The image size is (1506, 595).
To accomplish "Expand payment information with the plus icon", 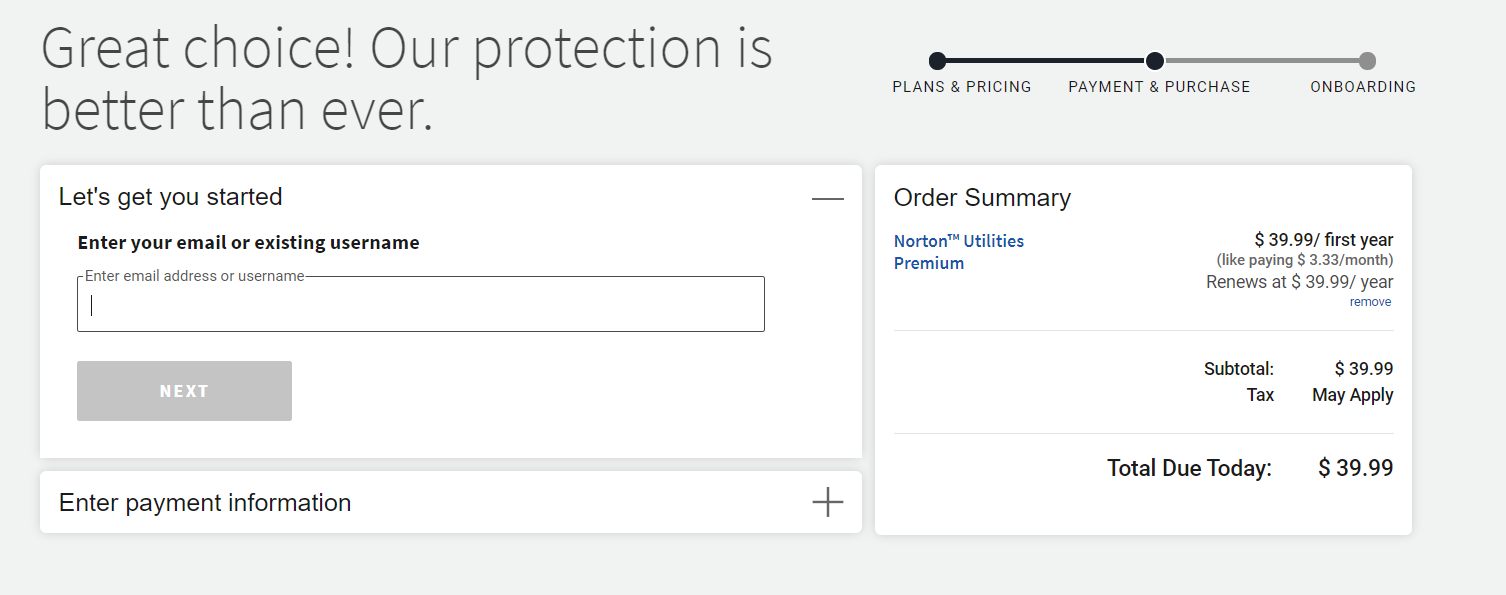I will tap(827, 502).
